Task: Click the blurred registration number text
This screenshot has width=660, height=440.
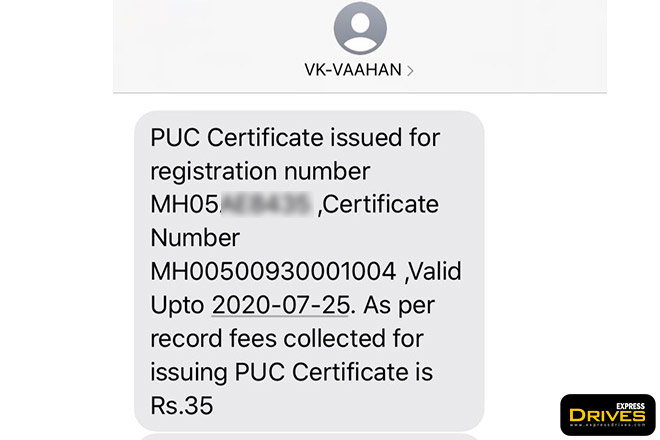Action: coord(266,204)
